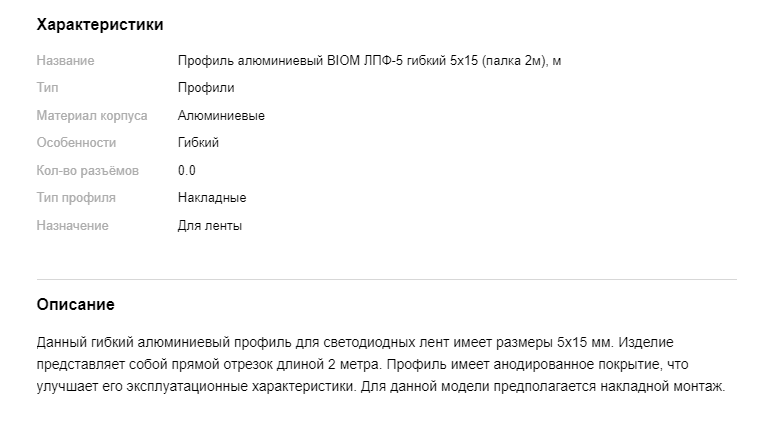
Task: Click the words 'накладной монтаж' in description
Action: [666, 386]
